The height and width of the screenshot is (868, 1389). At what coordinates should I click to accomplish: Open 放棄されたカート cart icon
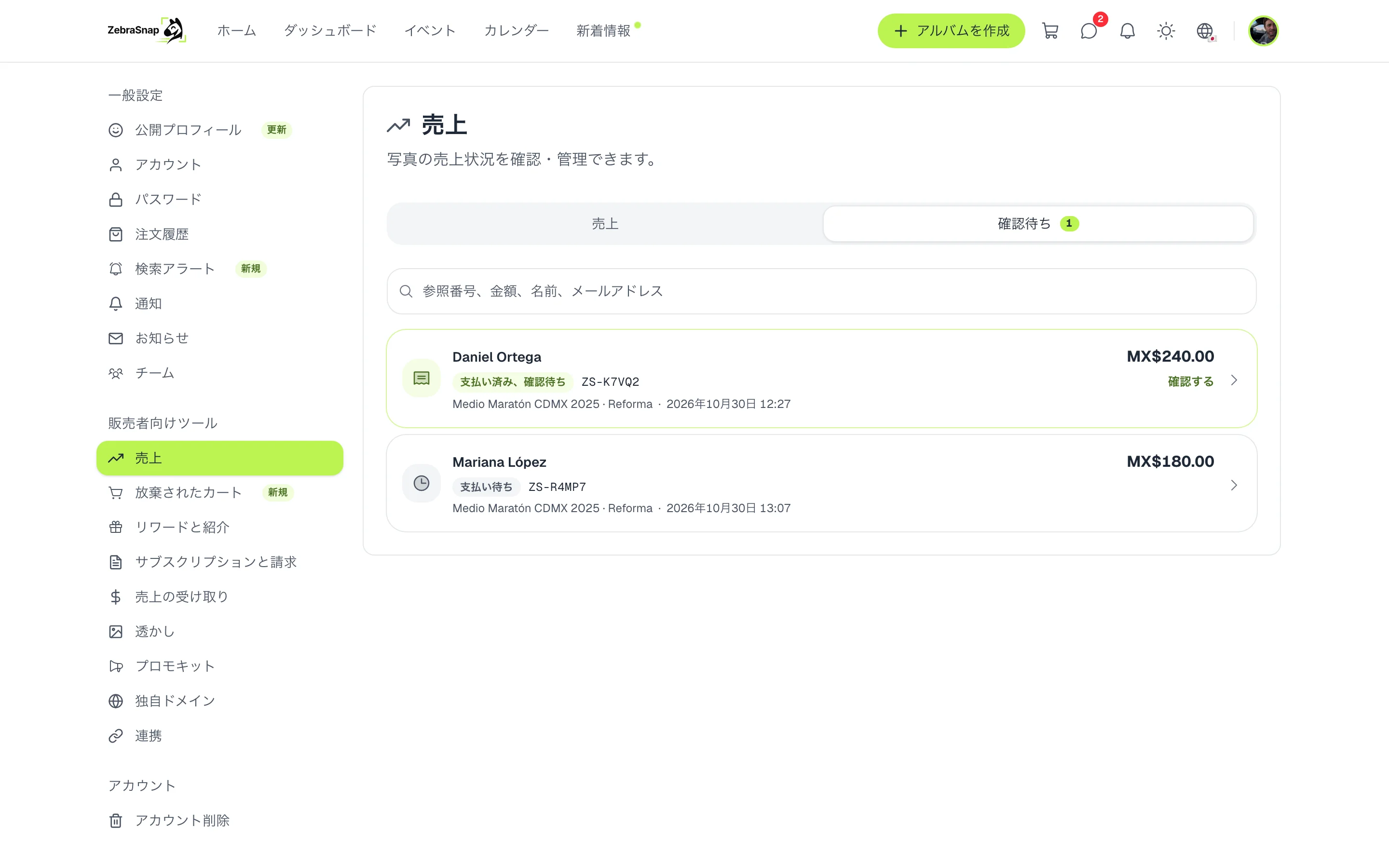coord(116,492)
